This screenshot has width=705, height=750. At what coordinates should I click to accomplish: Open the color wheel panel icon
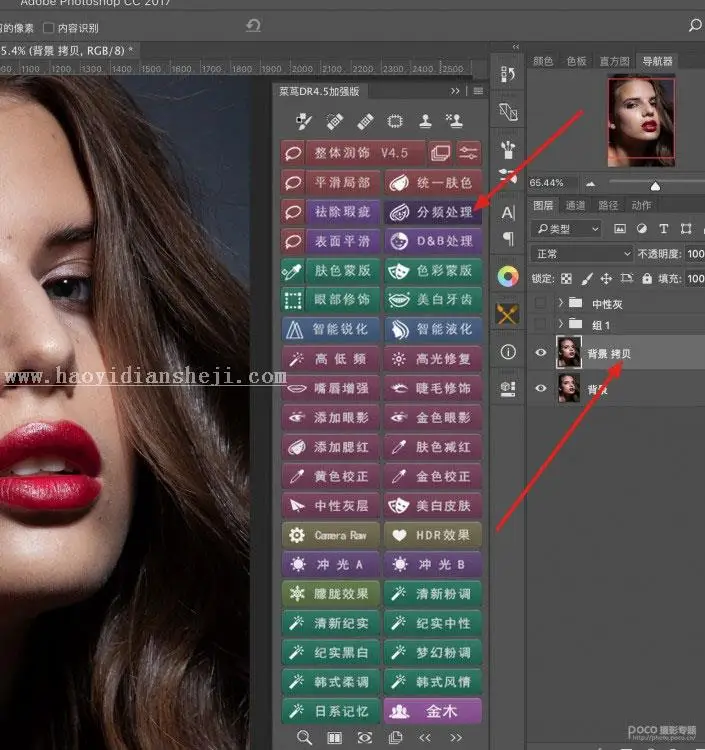coord(508,276)
